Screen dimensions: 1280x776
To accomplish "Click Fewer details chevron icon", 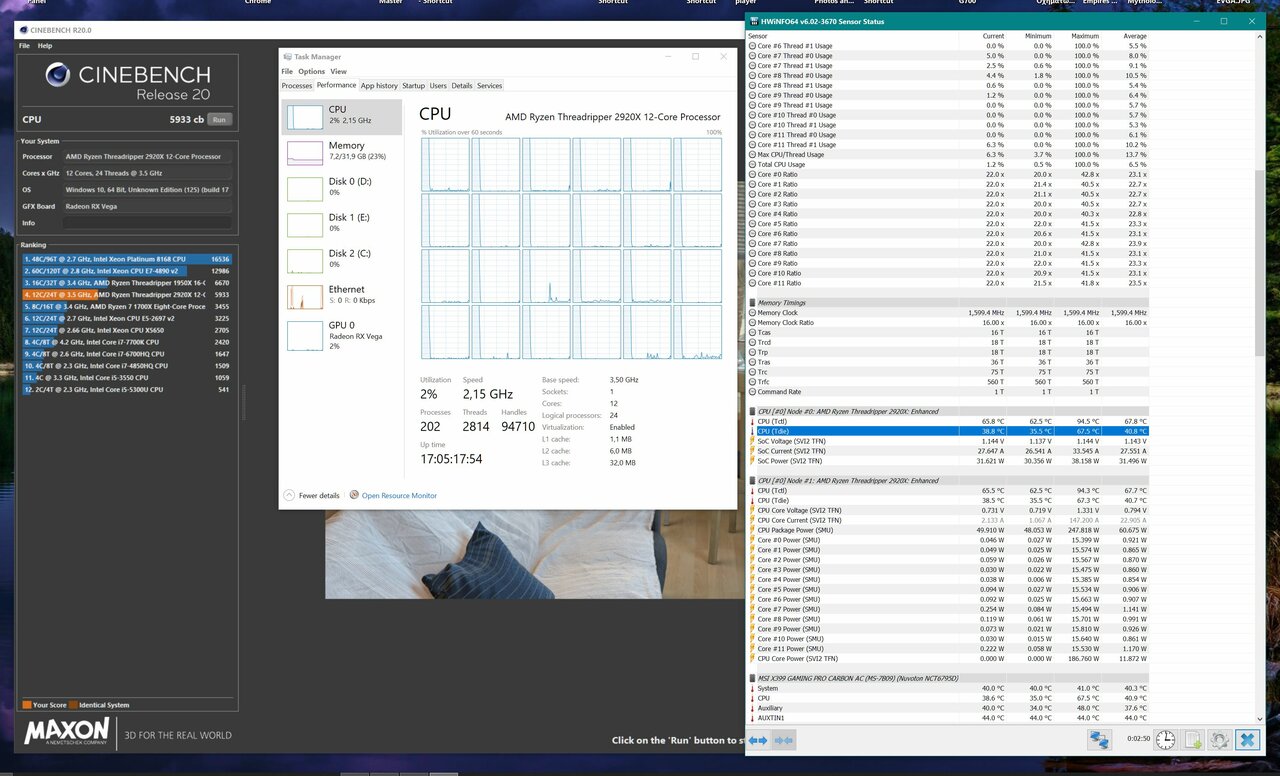I will [x=289, y=495].
